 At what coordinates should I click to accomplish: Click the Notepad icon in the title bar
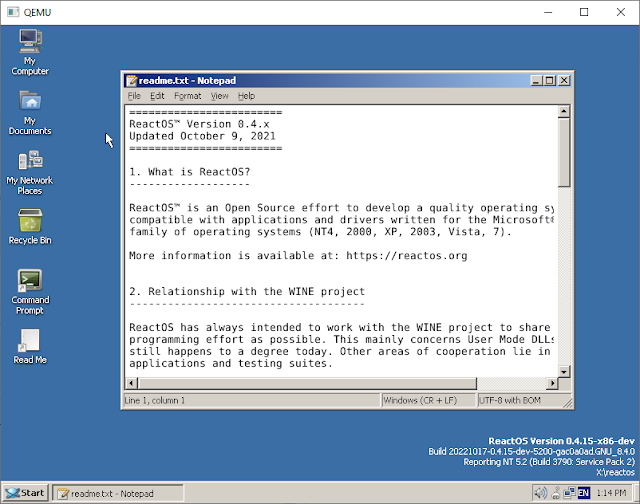pyautogui.click(x=131, y=80)
